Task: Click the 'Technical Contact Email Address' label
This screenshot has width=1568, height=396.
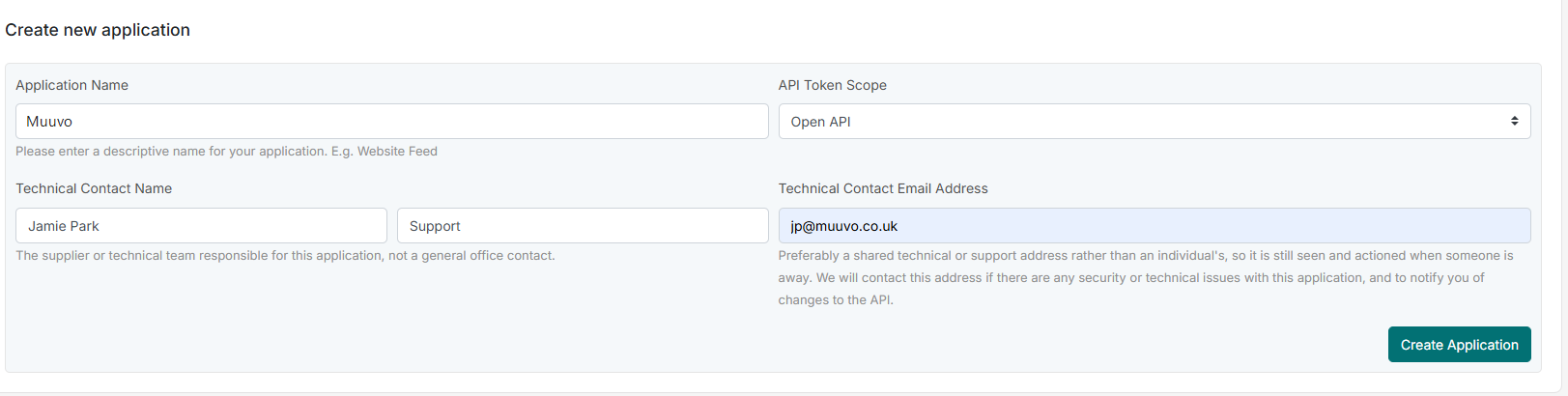Action: (x=883, y=188)
